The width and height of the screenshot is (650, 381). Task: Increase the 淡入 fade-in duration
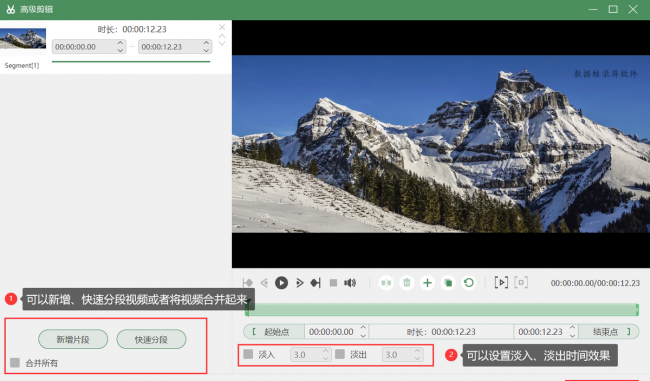pos(326,351)
